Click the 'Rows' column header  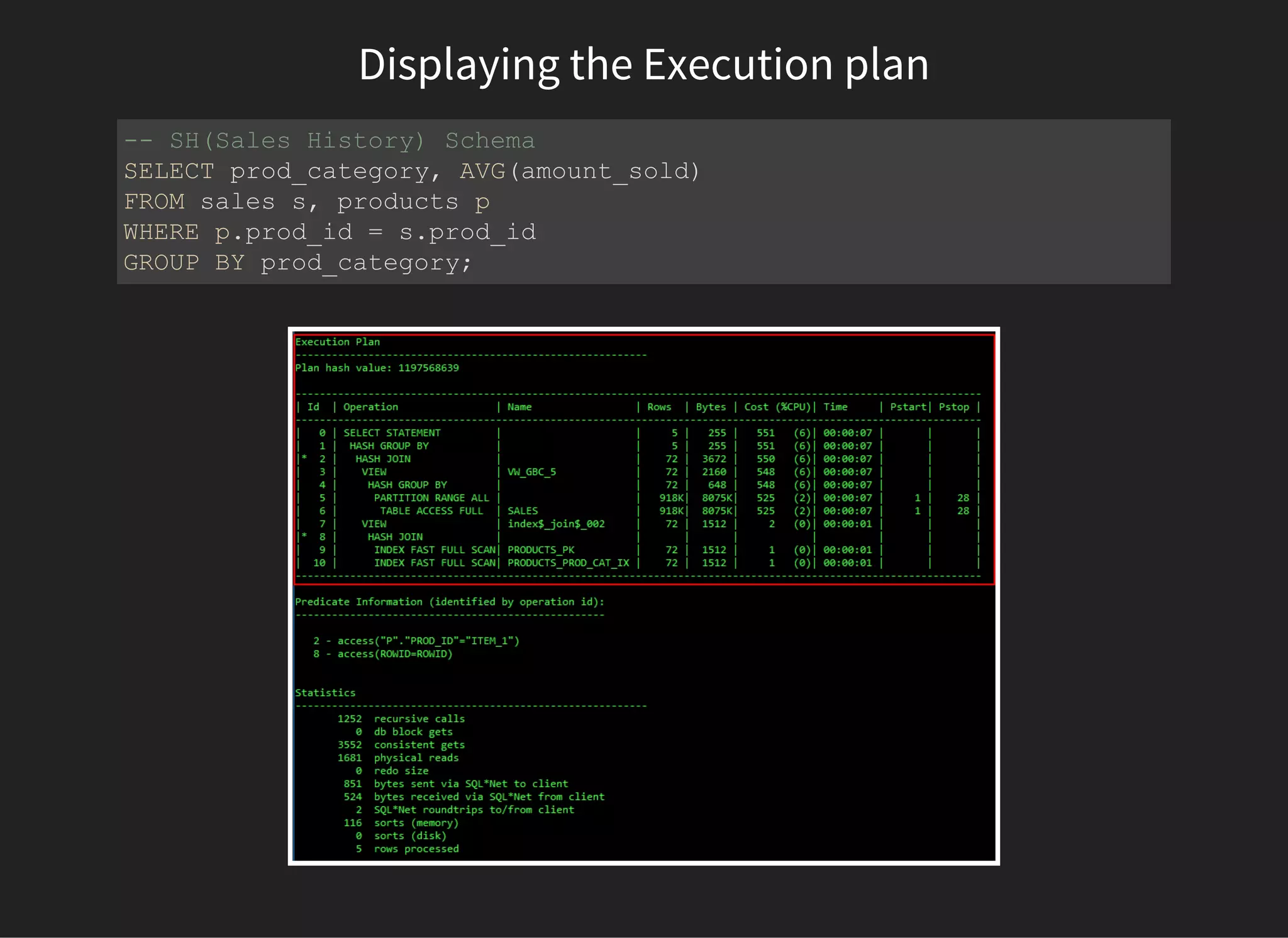(659, 407)
